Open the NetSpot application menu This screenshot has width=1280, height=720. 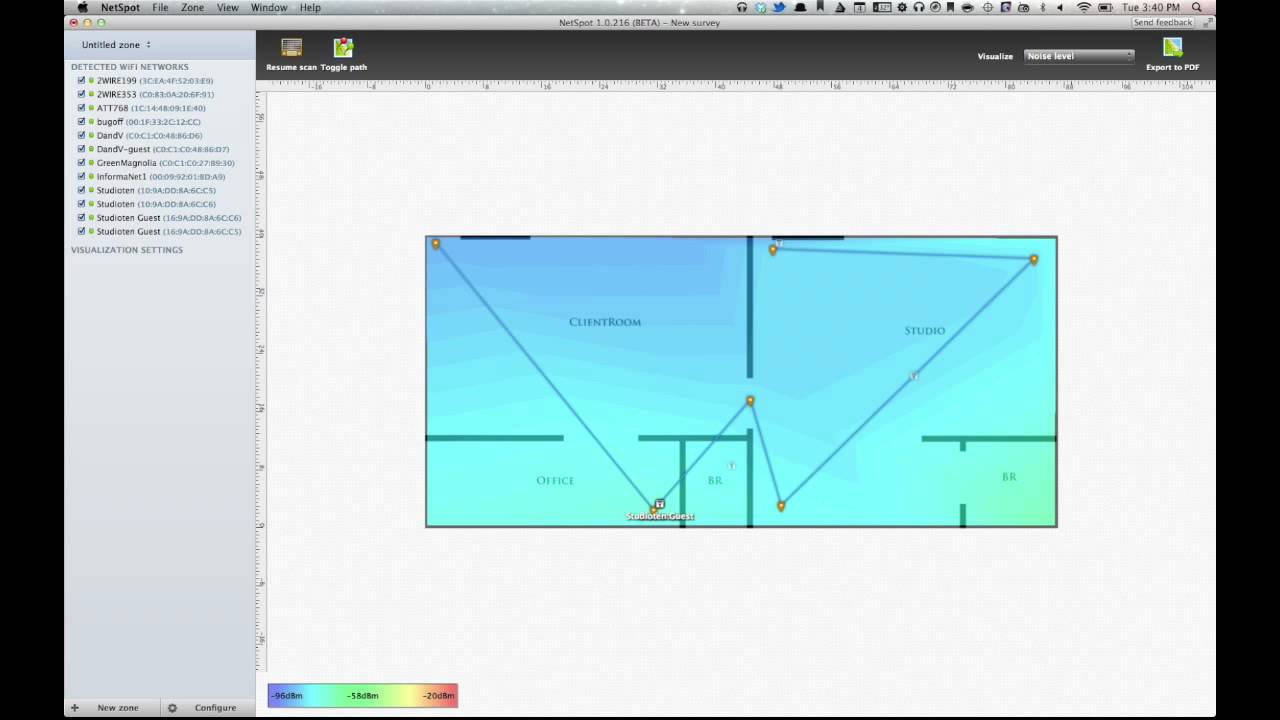coord(120,7)
